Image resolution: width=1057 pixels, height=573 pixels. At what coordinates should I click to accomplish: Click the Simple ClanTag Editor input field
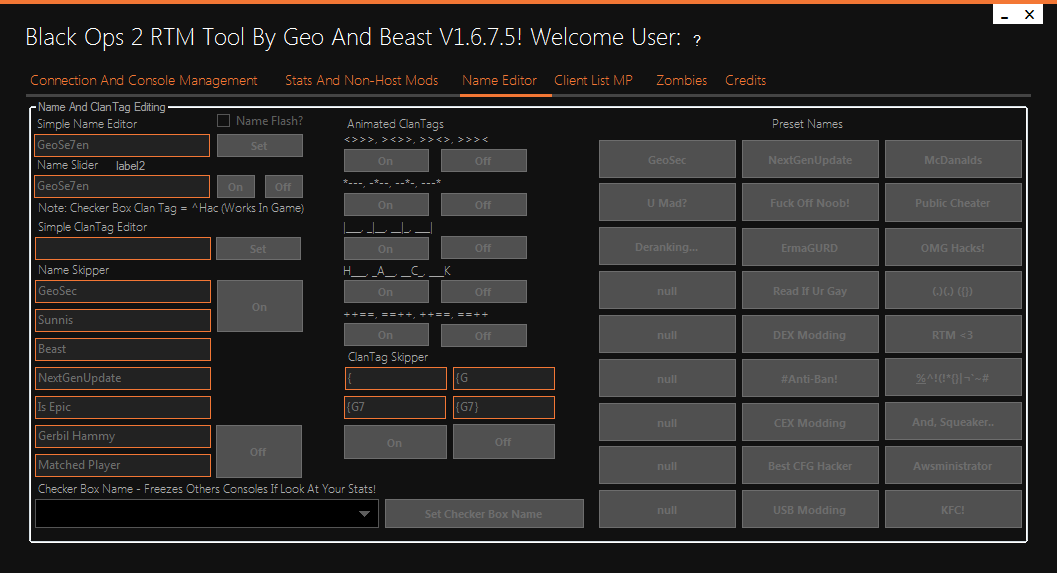[123, 248]
